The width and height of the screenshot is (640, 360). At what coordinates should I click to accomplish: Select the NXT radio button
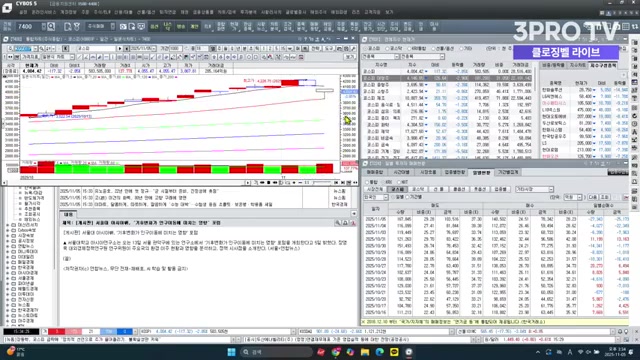402,182
